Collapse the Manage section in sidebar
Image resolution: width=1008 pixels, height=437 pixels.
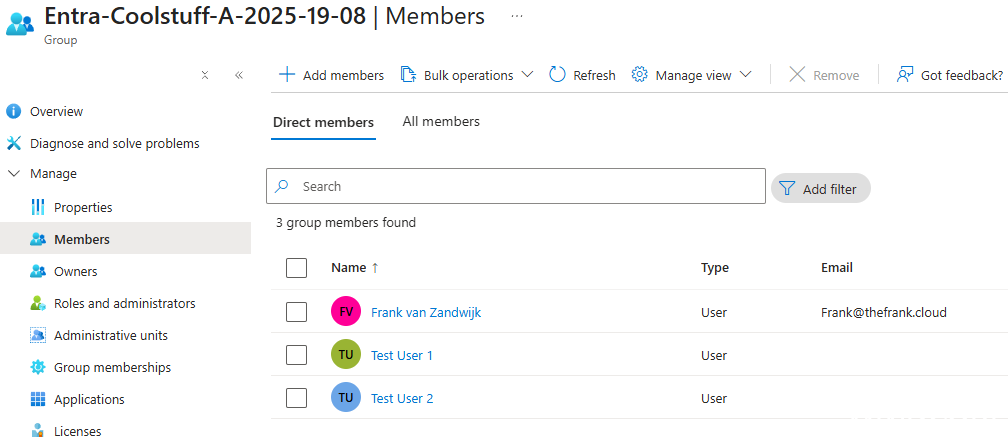tap(14, 174)
